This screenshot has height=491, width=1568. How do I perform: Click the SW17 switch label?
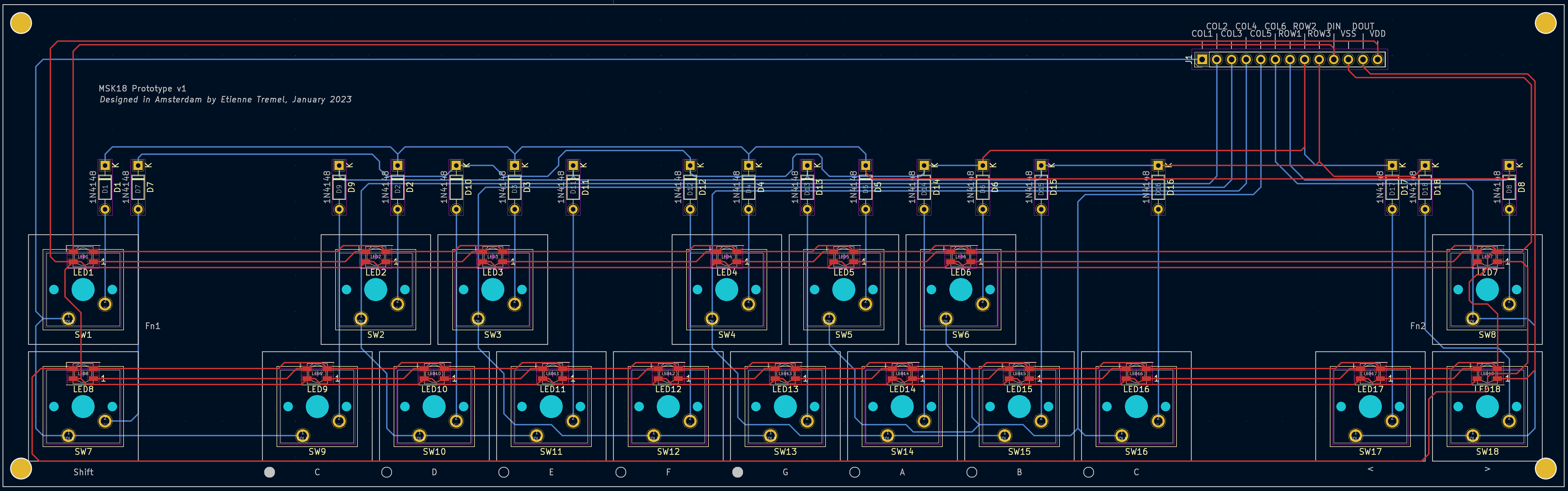pos(1370,451)
